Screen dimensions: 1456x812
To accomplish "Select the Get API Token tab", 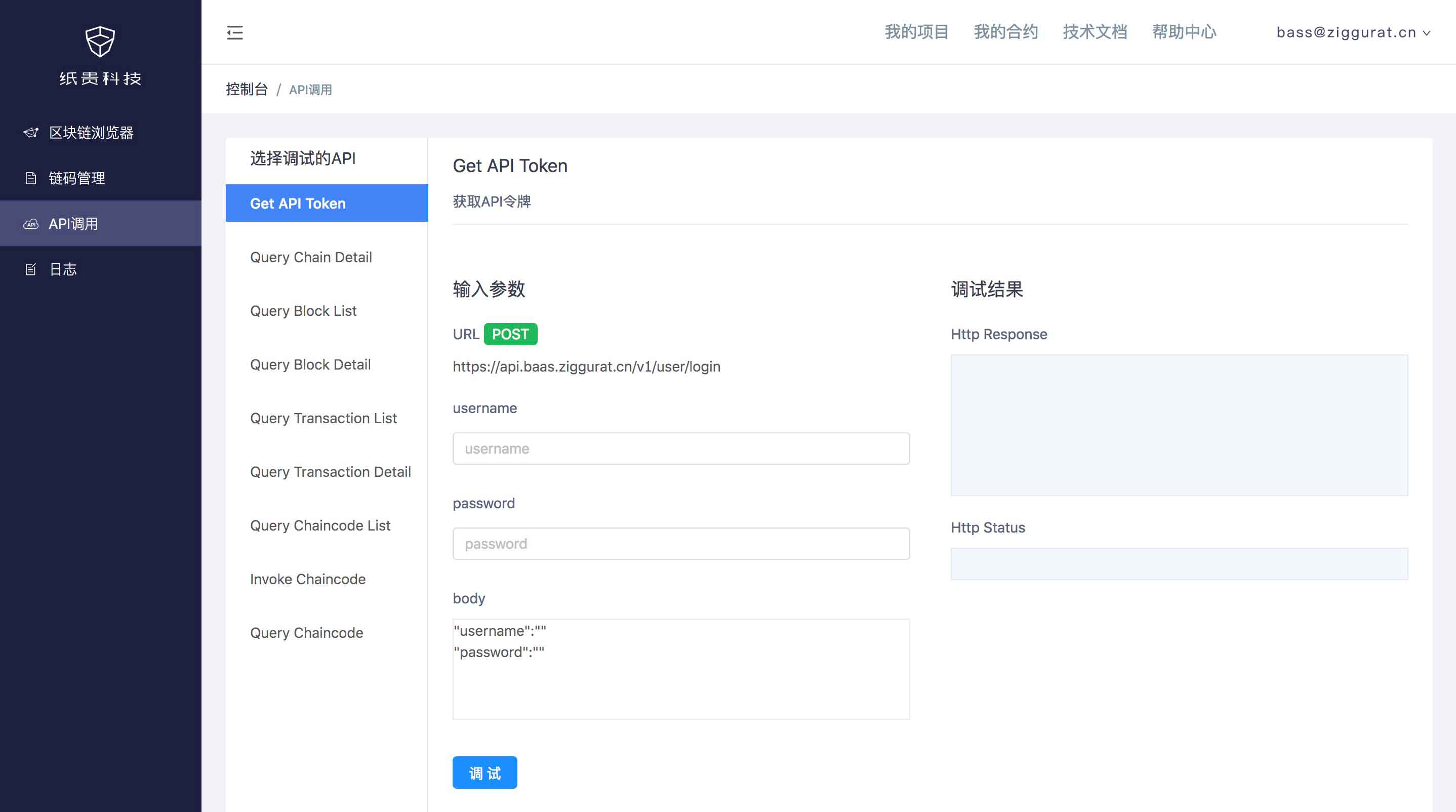I will point(327,204).
